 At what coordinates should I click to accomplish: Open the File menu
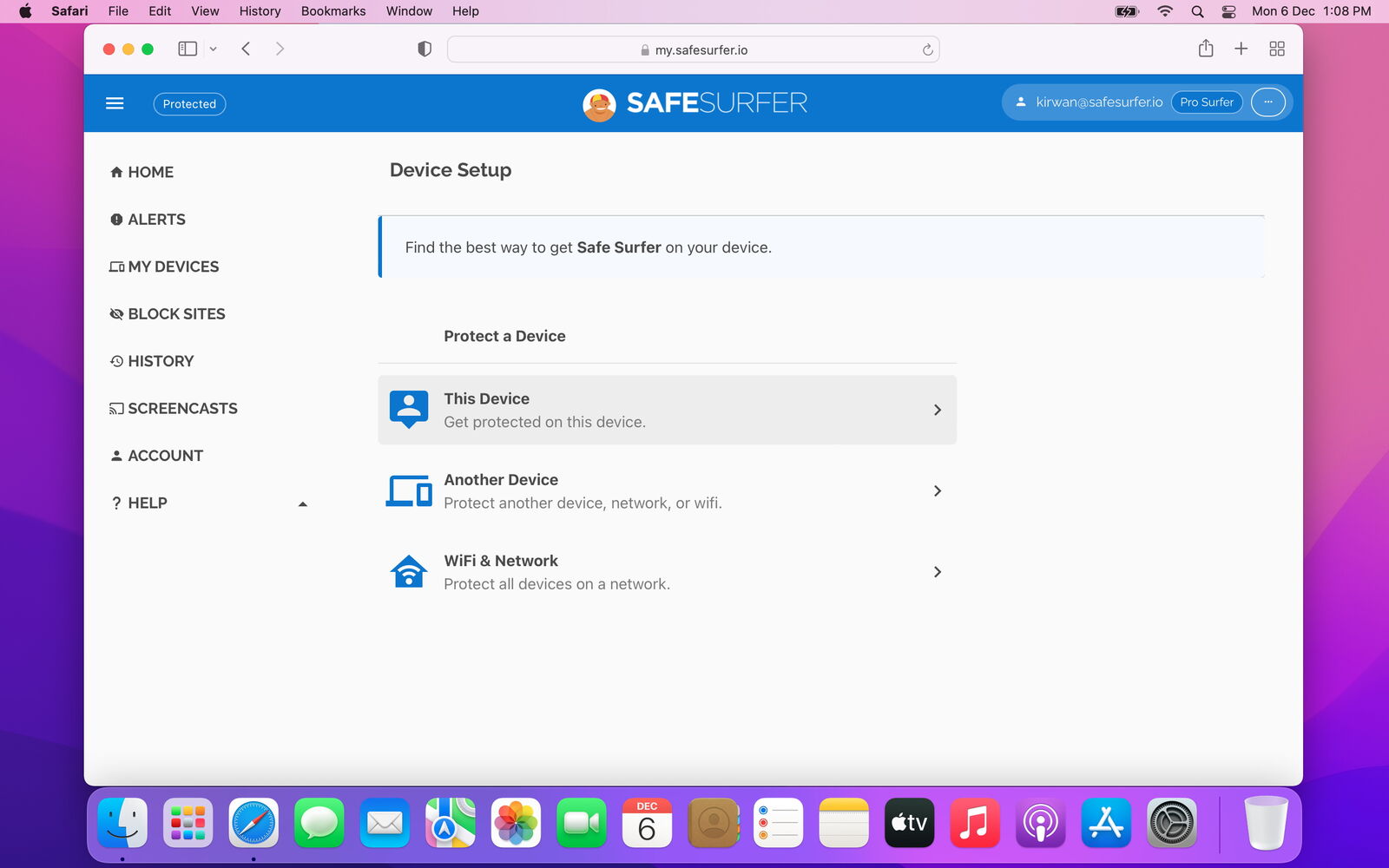pos(118,11)
